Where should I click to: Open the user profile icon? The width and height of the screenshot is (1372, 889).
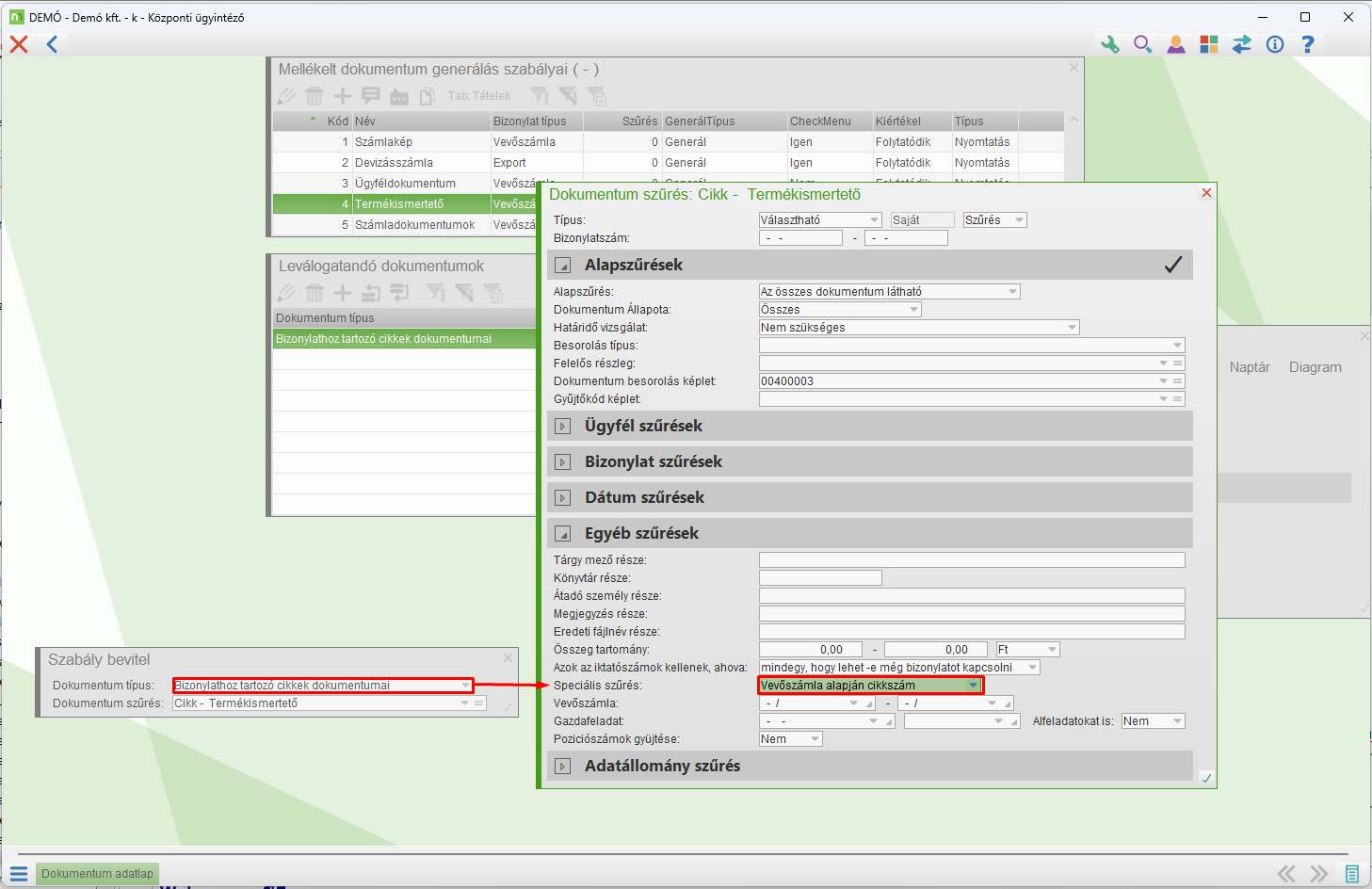click(1176, 44)
